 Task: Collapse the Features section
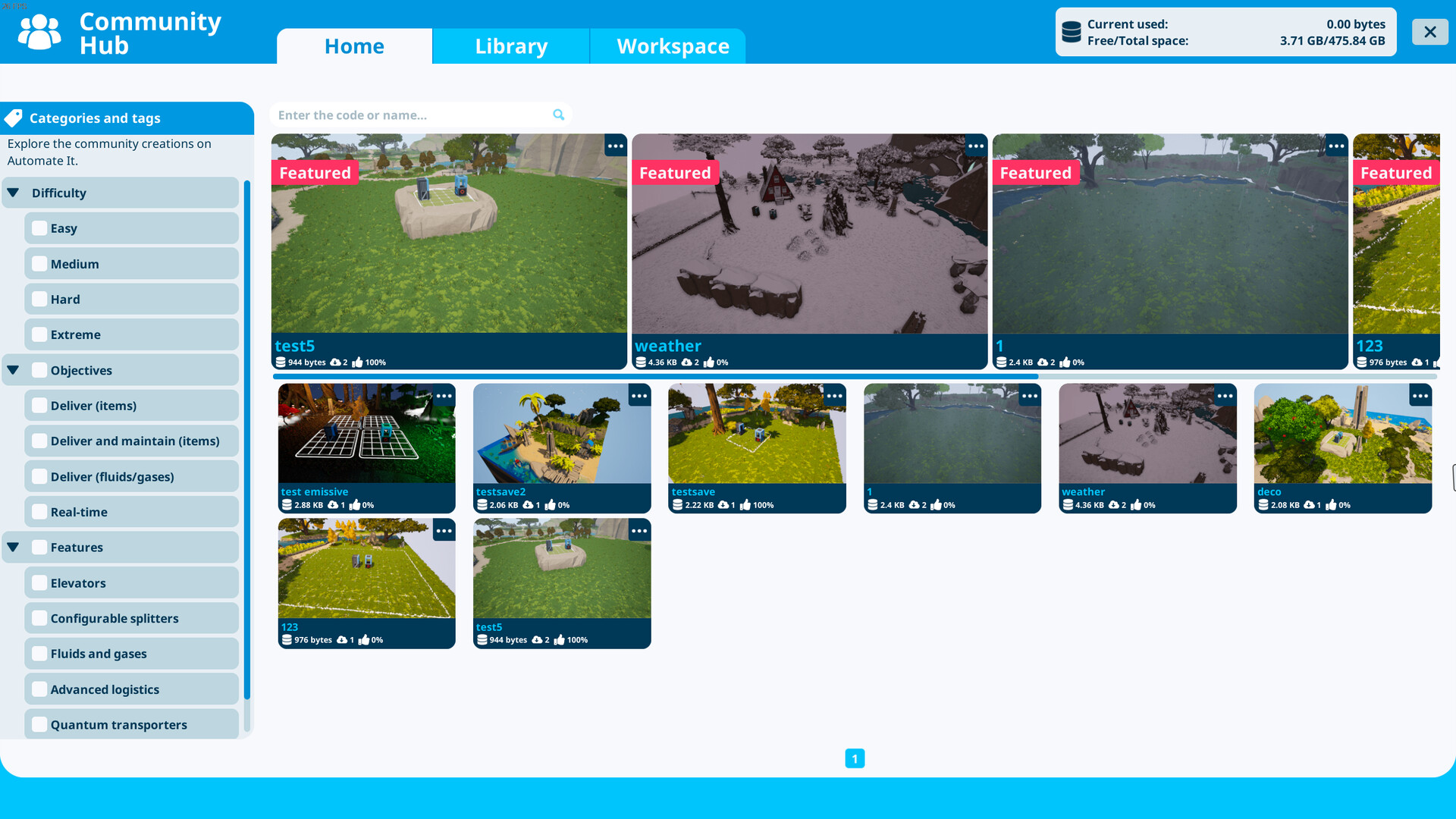(x=13, y=547)
